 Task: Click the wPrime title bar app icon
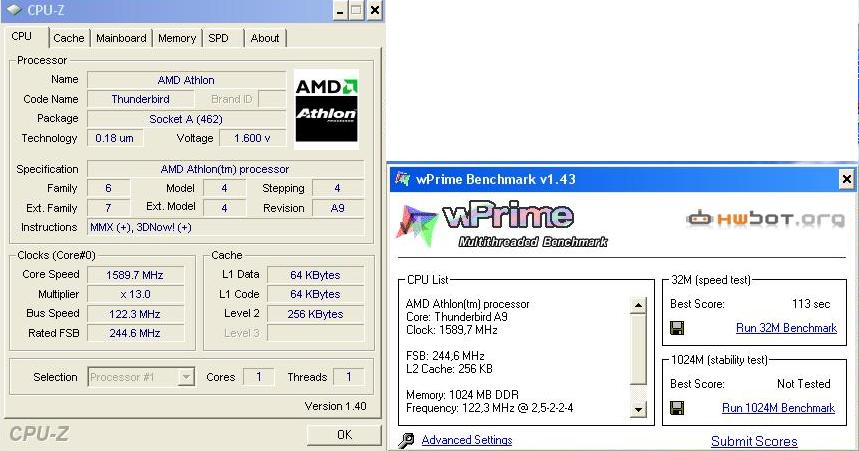(x=403, y=179)
